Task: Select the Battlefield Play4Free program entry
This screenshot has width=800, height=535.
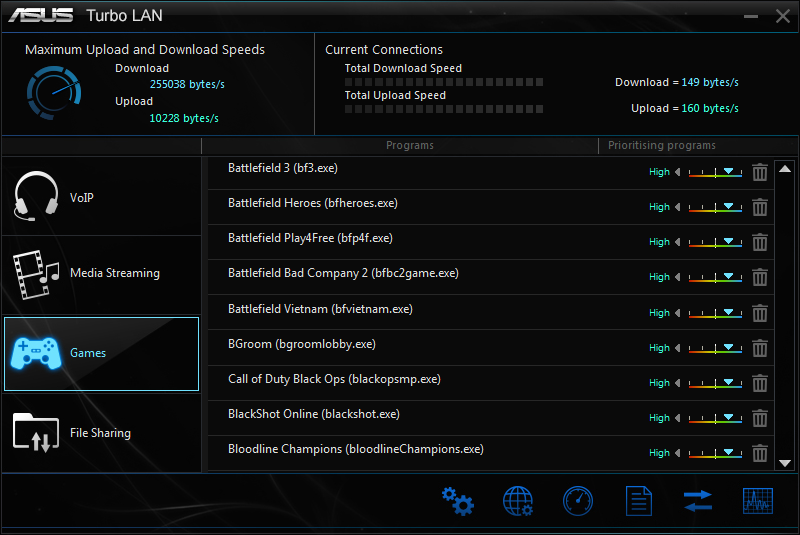Action: [310, 238]
